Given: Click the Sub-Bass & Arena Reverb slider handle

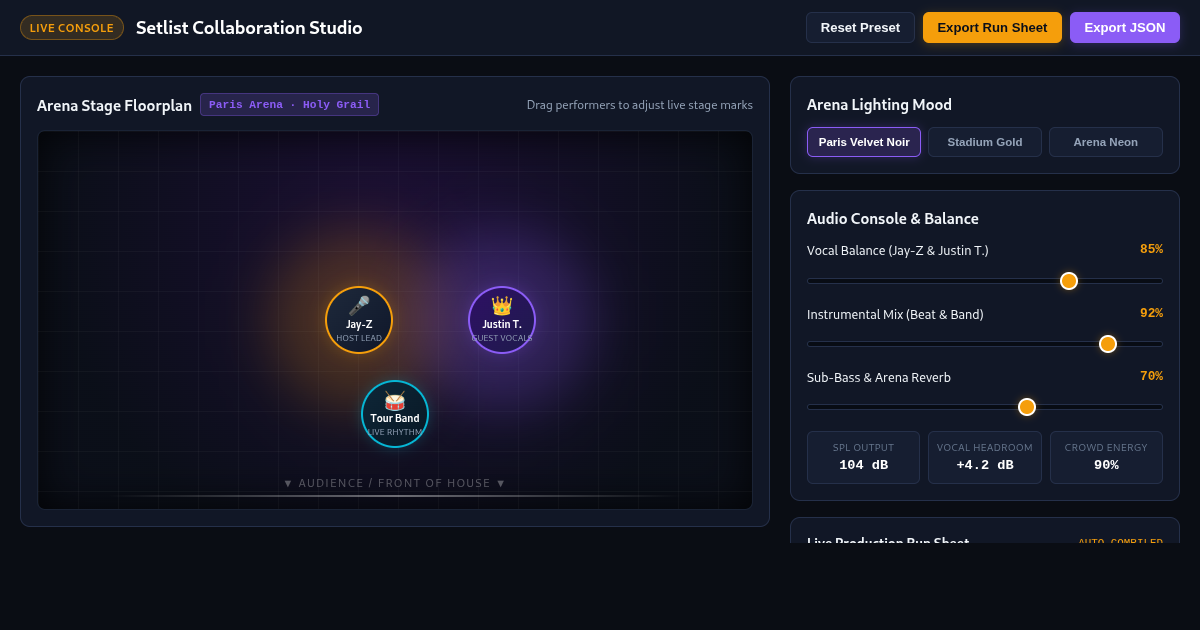Looking at the screenshot, I should click(x=1027, y=407).
